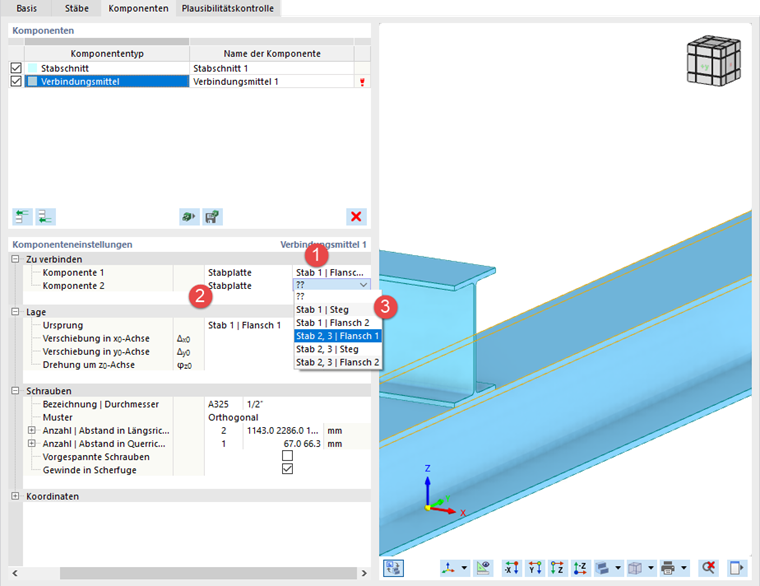Collapse the Schrauben section
Image resolution: width=760 pixels, height=586 pixels.
16,391
